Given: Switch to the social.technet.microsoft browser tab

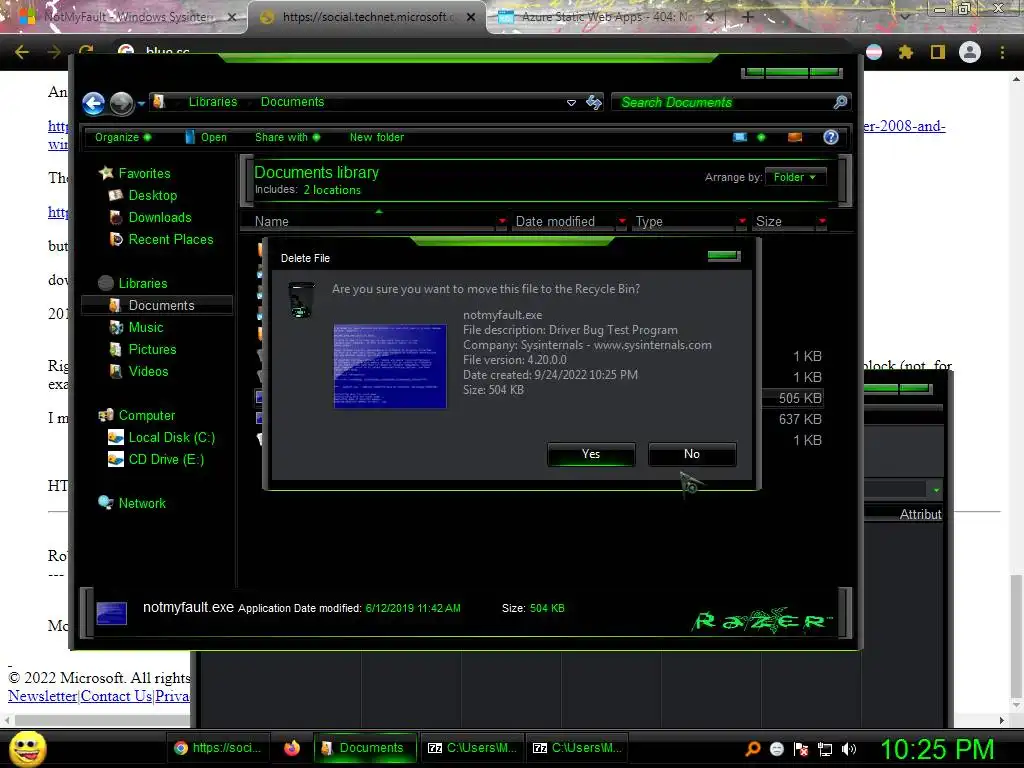Looking at the screenshot, I should click(x=366, y=17).
